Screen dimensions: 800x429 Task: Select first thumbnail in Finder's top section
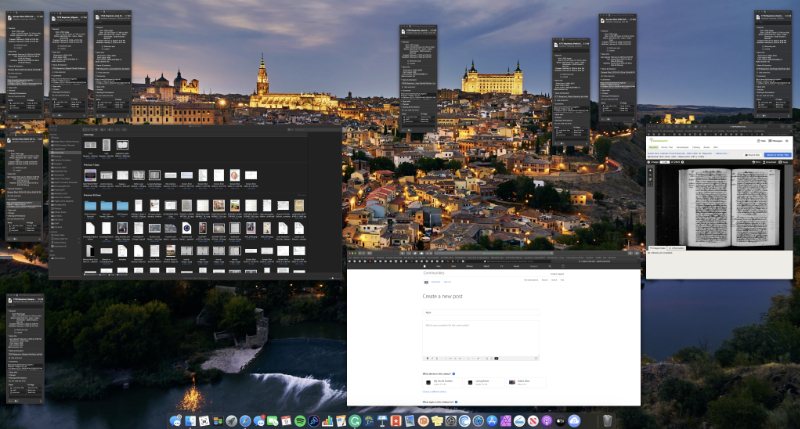click(x=91, y=145)
